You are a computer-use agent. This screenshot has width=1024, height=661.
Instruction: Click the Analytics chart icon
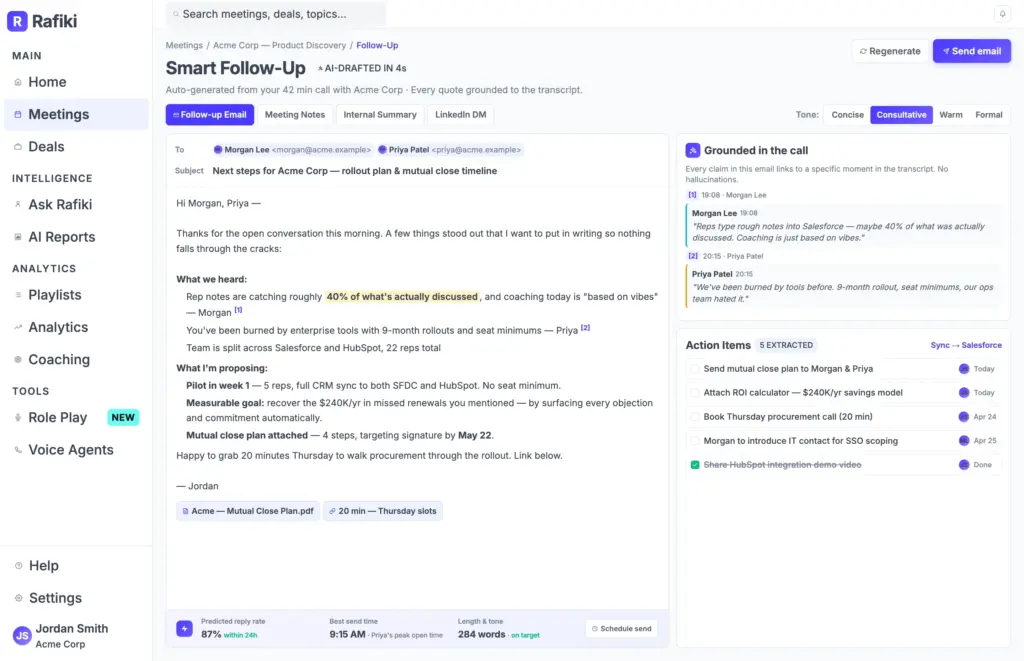point(18,327)
